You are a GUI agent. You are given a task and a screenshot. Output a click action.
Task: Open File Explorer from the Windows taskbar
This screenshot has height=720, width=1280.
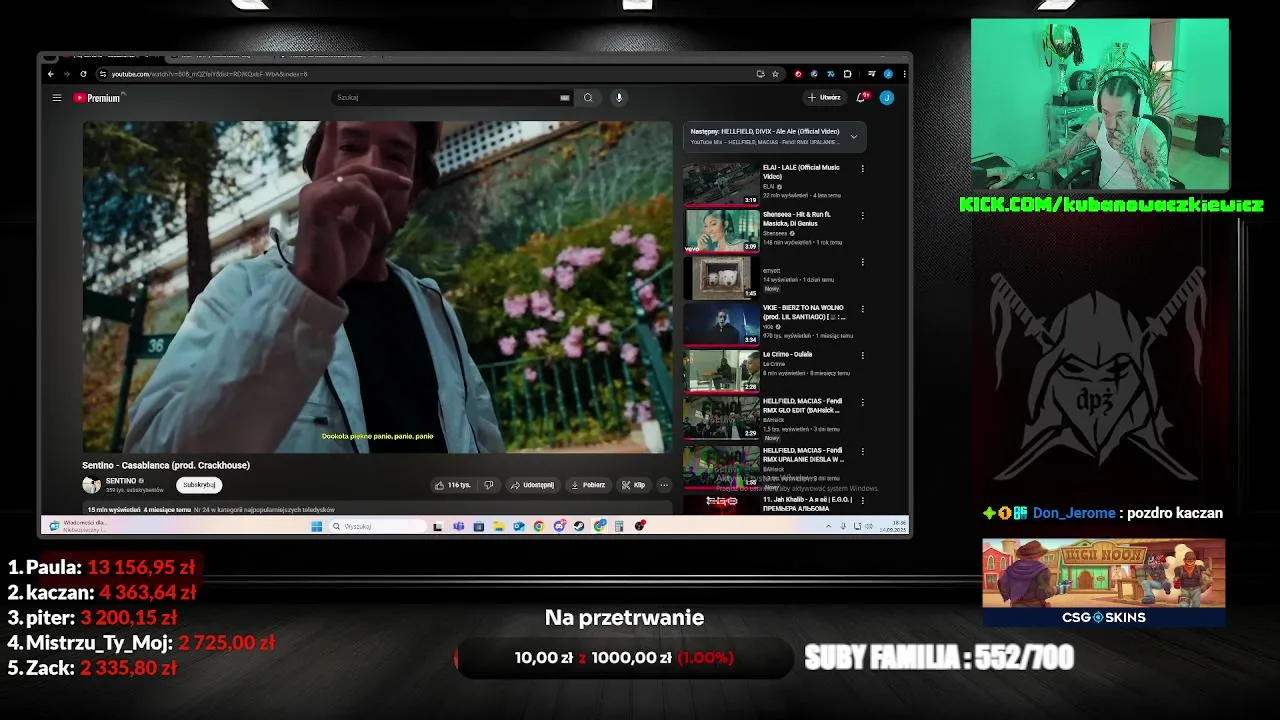pyautogui.click(x=498, y=526)
